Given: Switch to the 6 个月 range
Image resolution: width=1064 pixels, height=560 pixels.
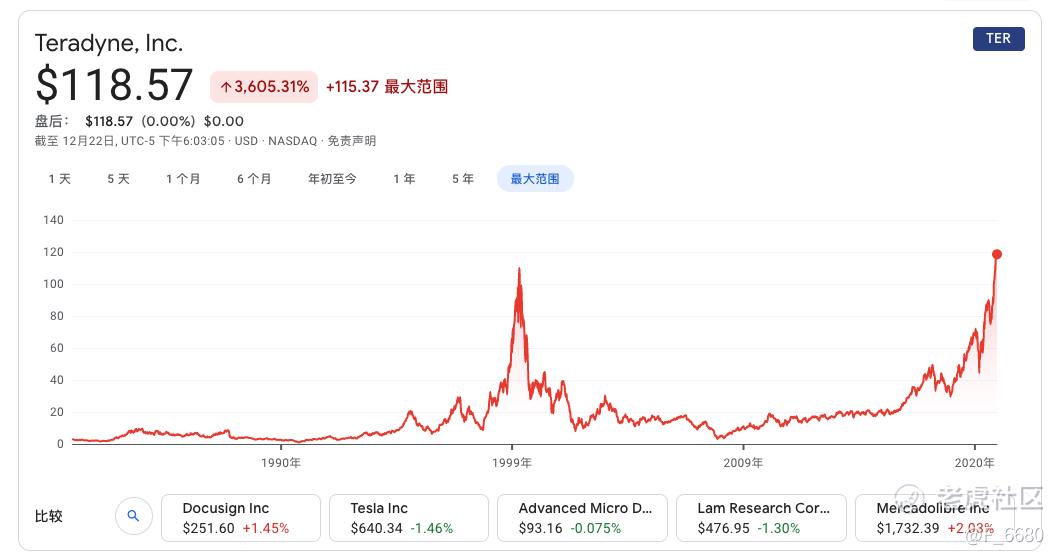Looking at the screenshot, I should click(254, 179).
